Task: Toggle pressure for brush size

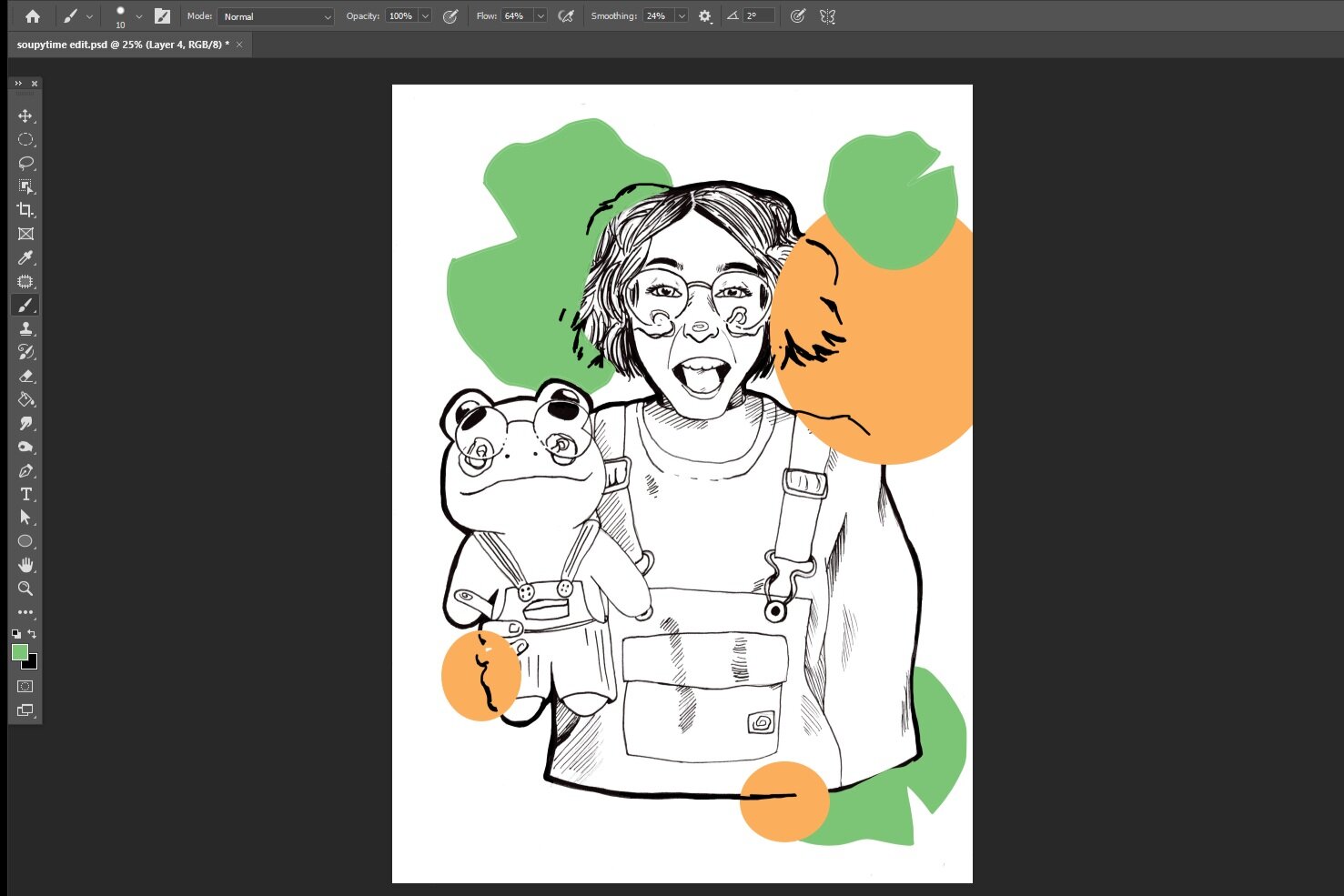Action: tap(798, 16)
